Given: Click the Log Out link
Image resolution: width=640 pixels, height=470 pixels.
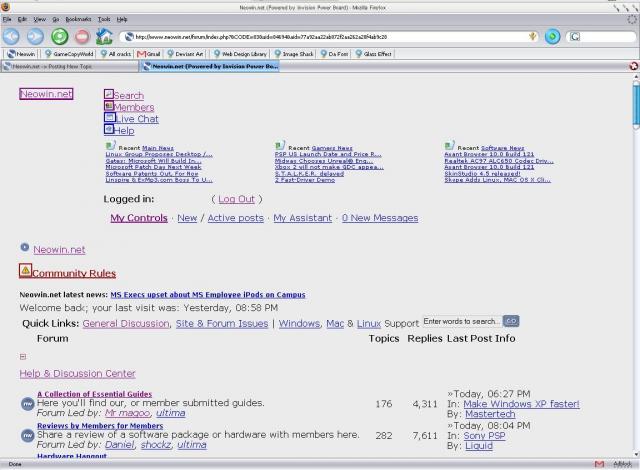Looking at the screenshot, I should [236, 199].
